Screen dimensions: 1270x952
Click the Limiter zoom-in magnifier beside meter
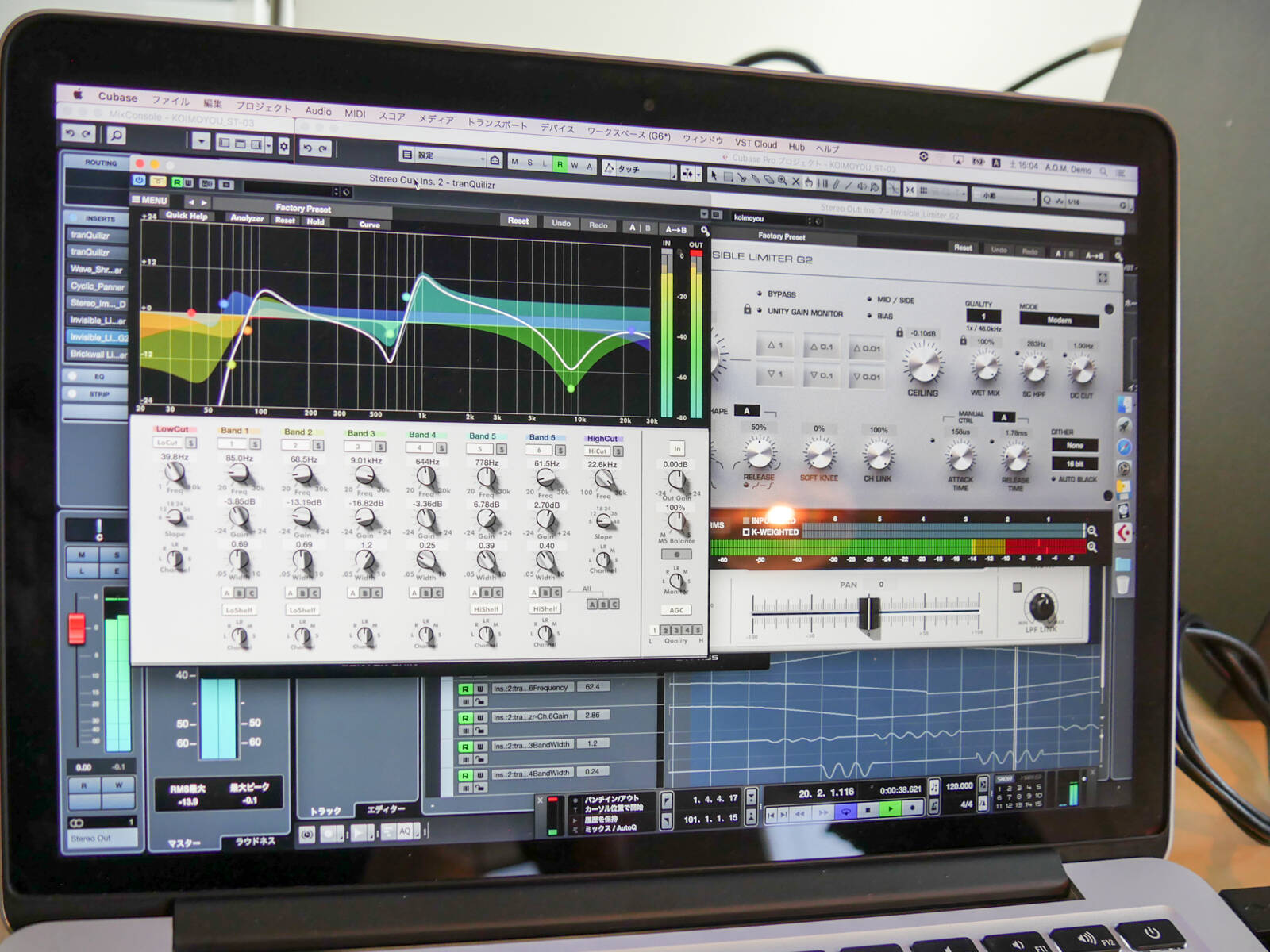pos(1092,531)
